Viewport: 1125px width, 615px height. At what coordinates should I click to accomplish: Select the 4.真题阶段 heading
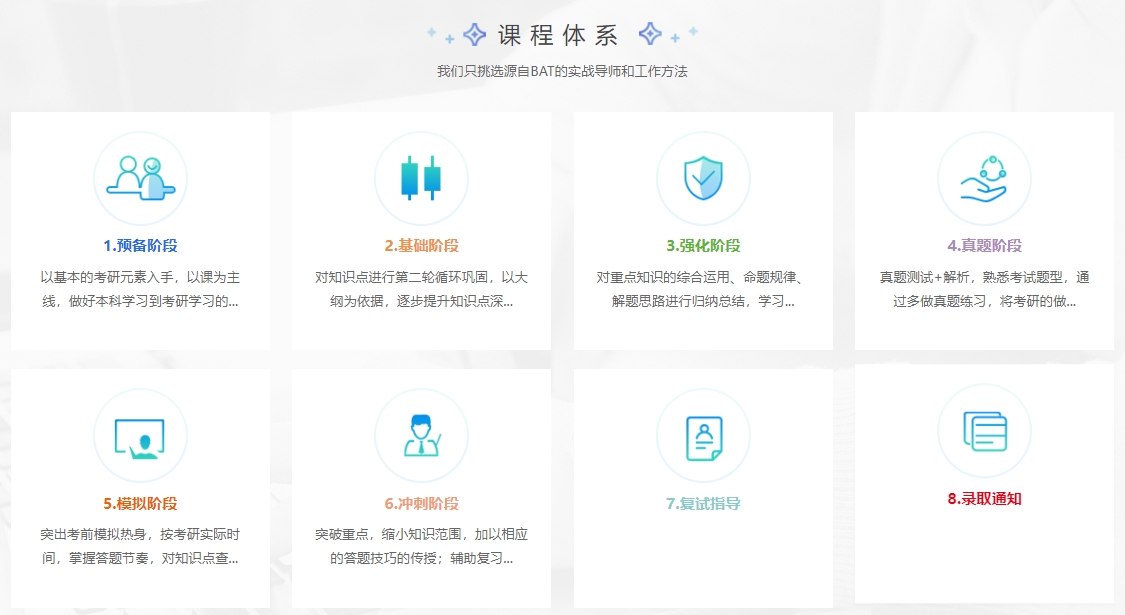pyautogui.click(x=984, y=246)
